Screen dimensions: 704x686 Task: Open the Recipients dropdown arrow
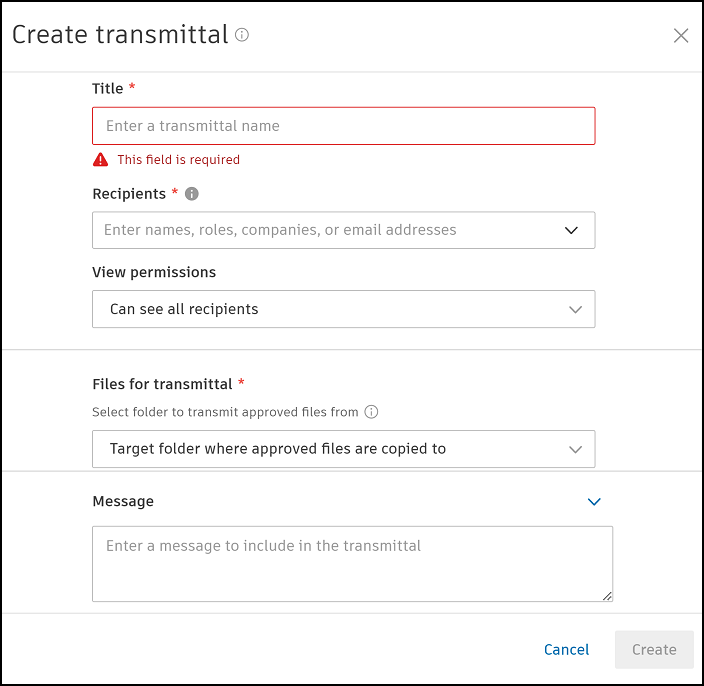point(571,230)
